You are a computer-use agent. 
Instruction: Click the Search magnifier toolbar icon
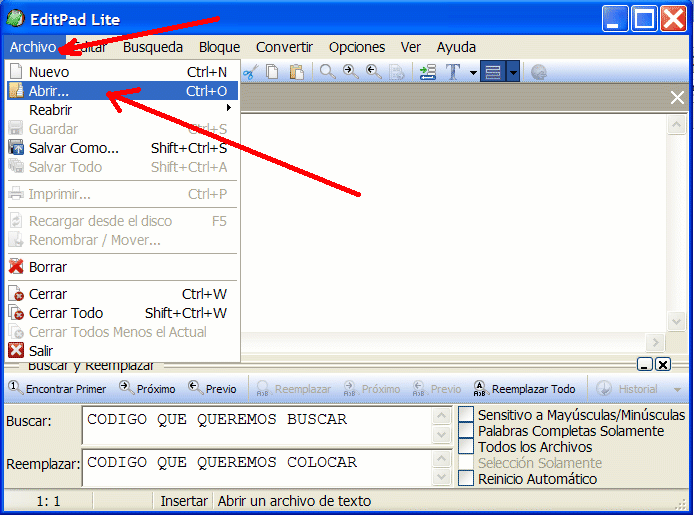point(327,72)
